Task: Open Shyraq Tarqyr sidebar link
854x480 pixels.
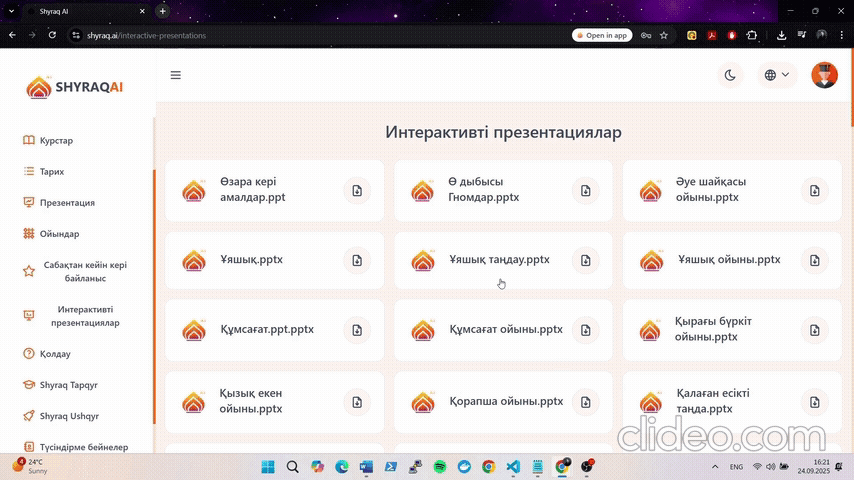Action: pos(68,385)
